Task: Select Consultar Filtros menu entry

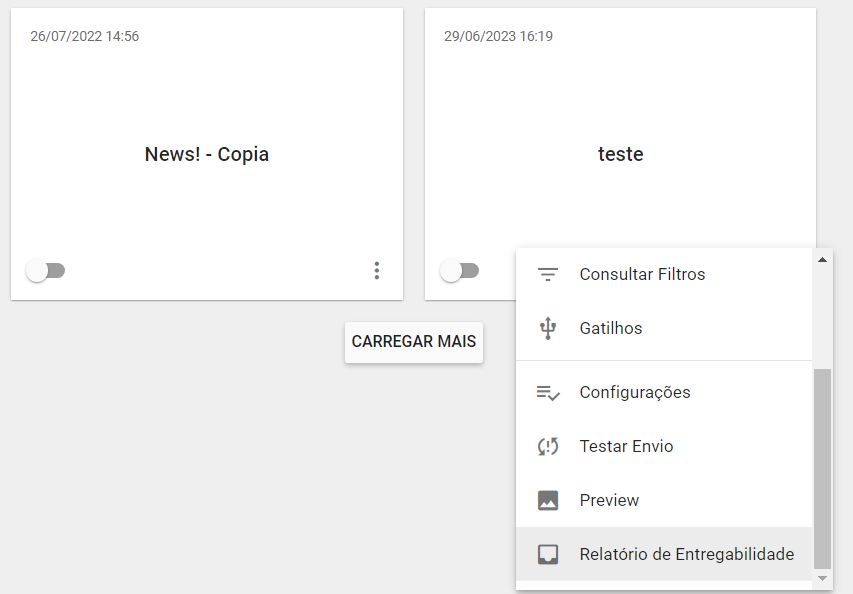Action: [x=642, y=274]
